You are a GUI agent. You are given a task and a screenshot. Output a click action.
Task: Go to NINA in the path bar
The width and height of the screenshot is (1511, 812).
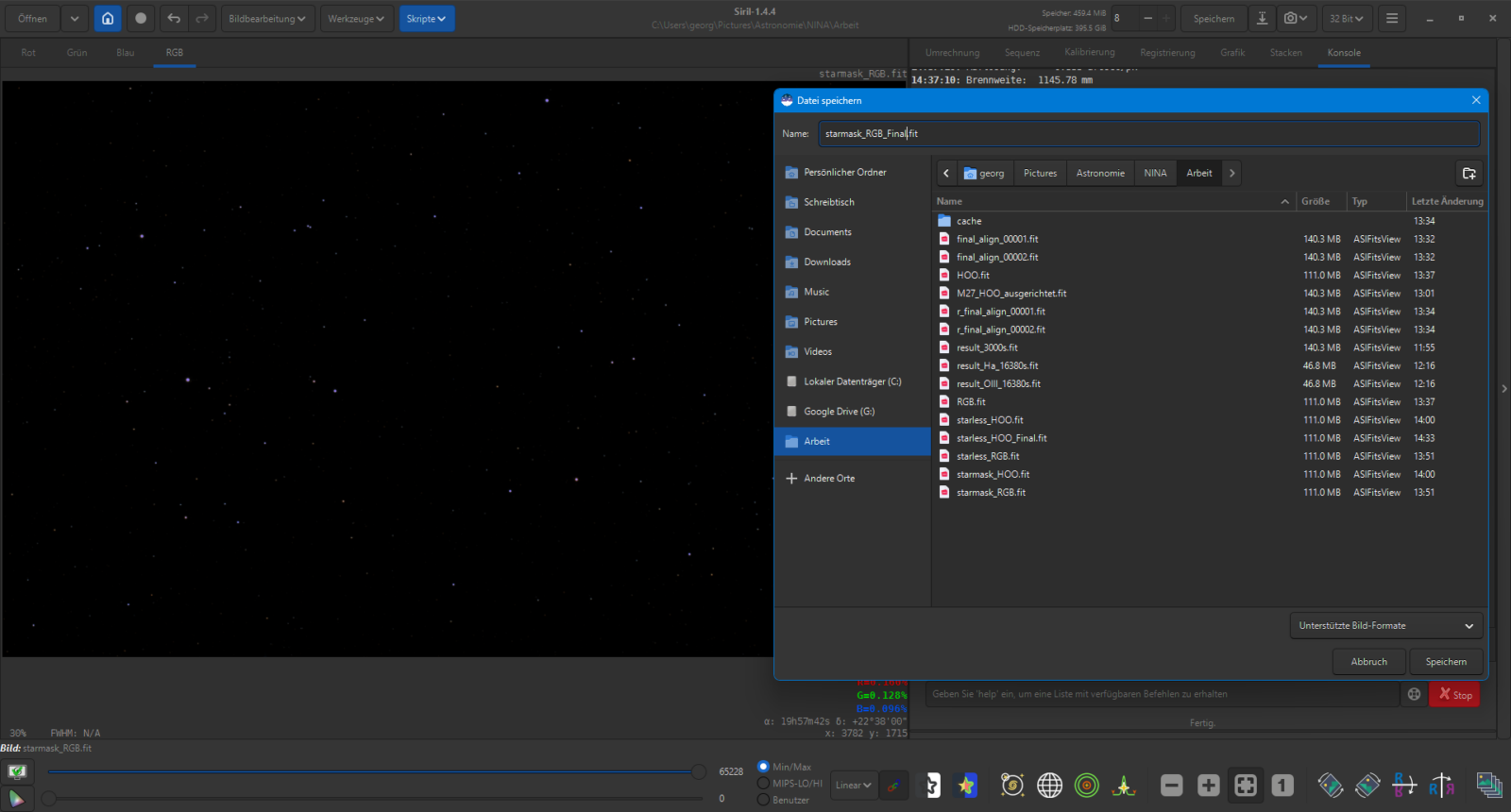[x=1155, y=173]
